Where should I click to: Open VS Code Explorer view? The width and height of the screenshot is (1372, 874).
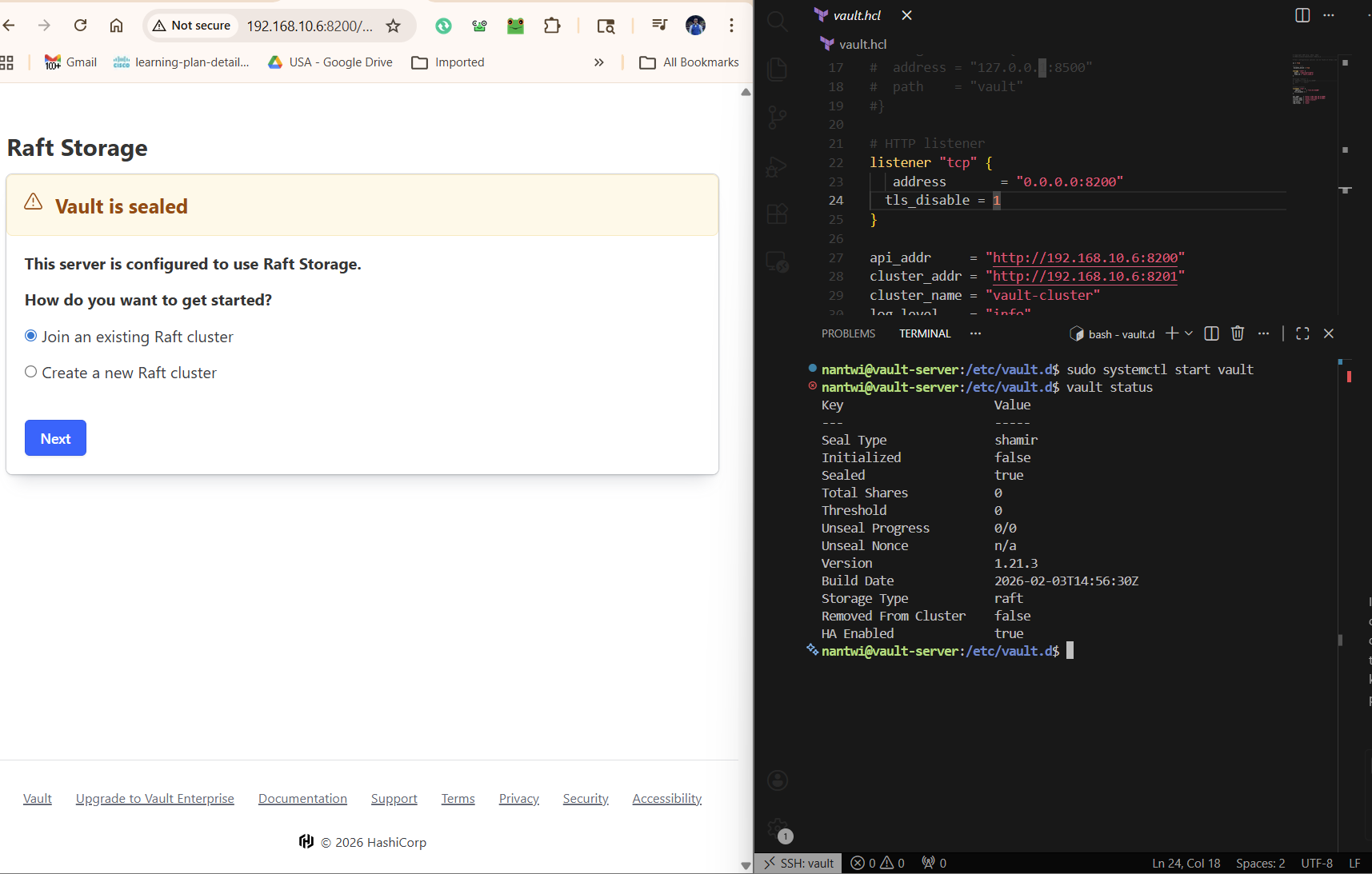pos(778,70)
